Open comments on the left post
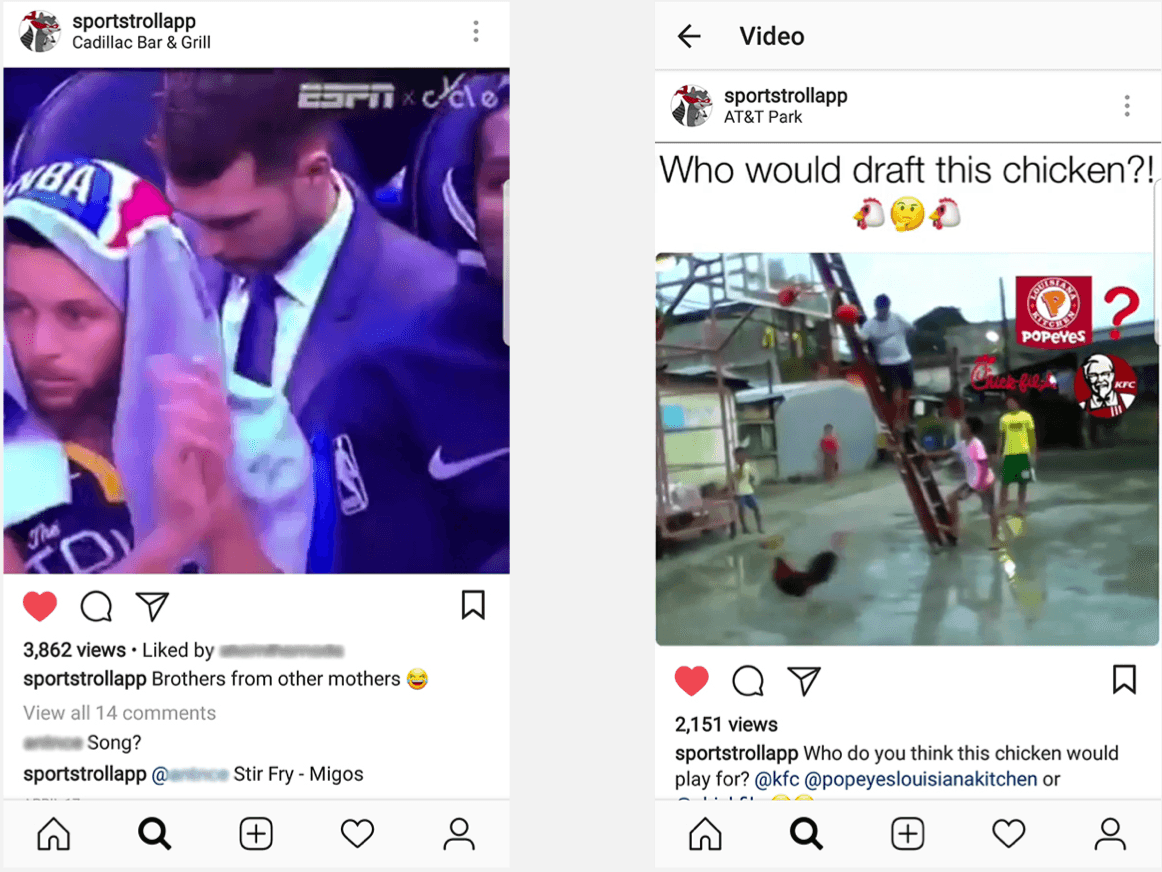This screenshot has height=872, width=1162. [96, 606]
